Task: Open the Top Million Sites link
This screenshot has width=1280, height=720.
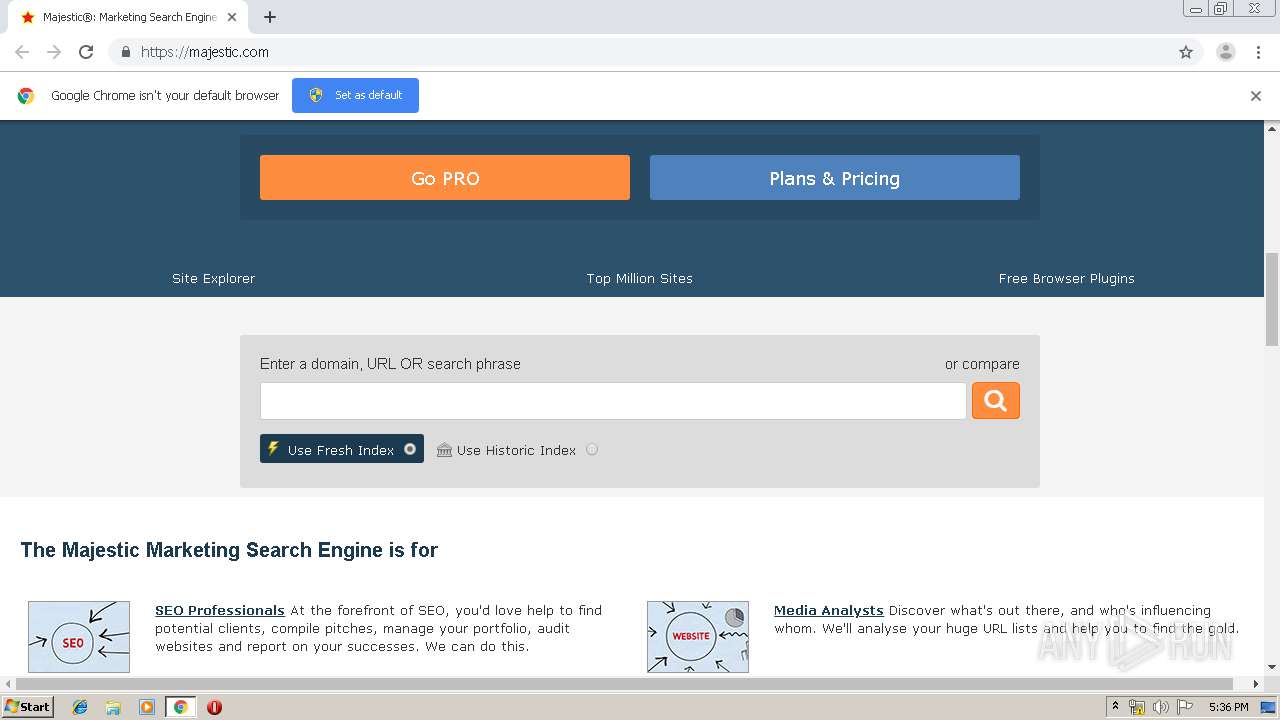Action: tap(640, 278)
